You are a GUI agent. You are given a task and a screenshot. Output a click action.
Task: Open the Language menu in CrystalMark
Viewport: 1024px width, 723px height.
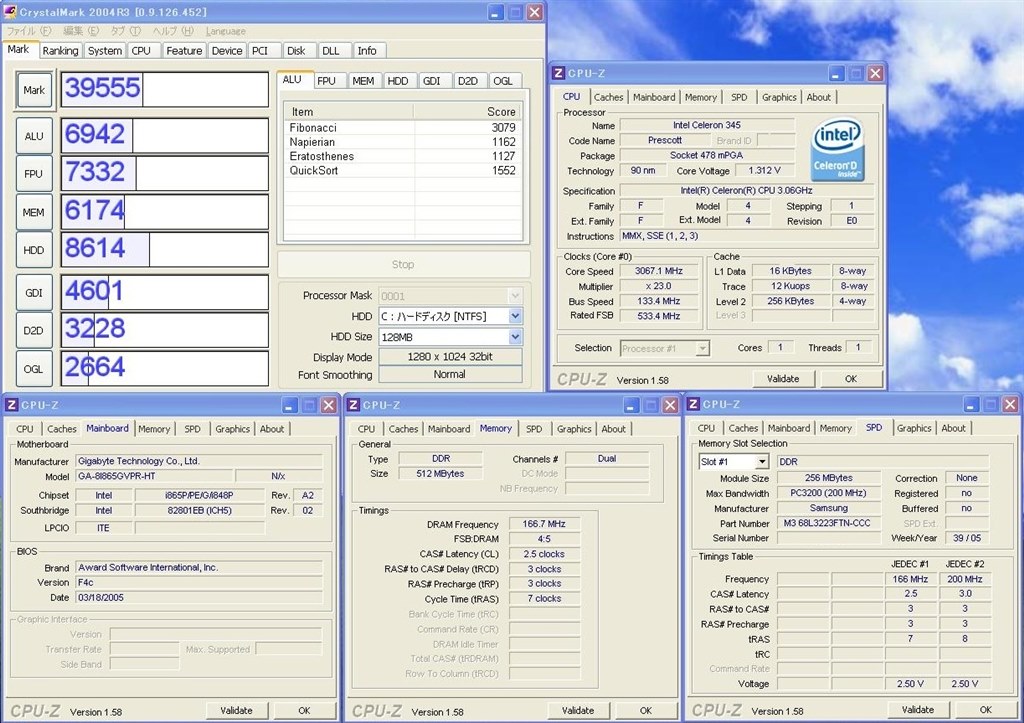(226, 31)
